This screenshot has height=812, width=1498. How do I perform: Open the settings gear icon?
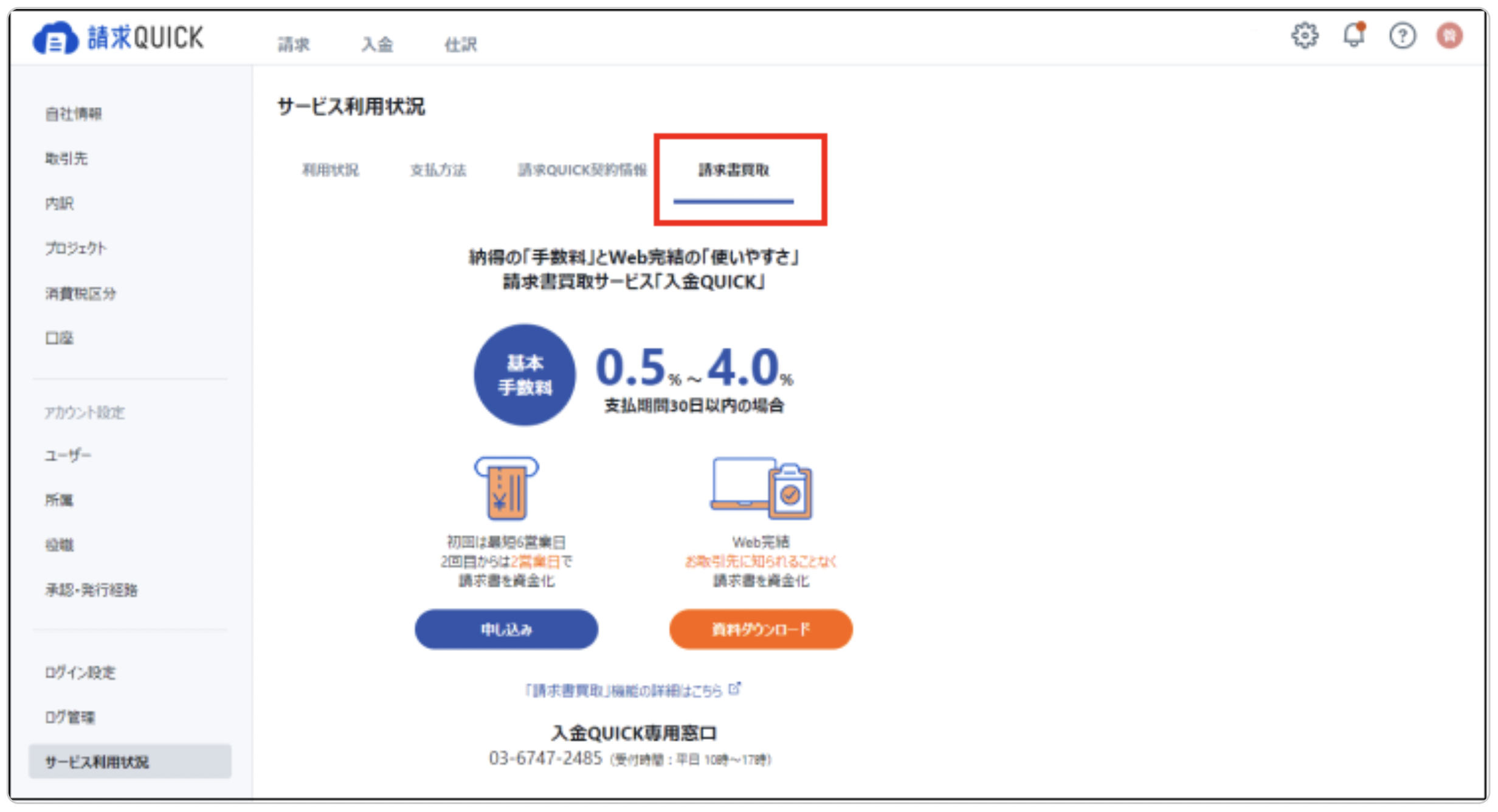coord(1305,36)
